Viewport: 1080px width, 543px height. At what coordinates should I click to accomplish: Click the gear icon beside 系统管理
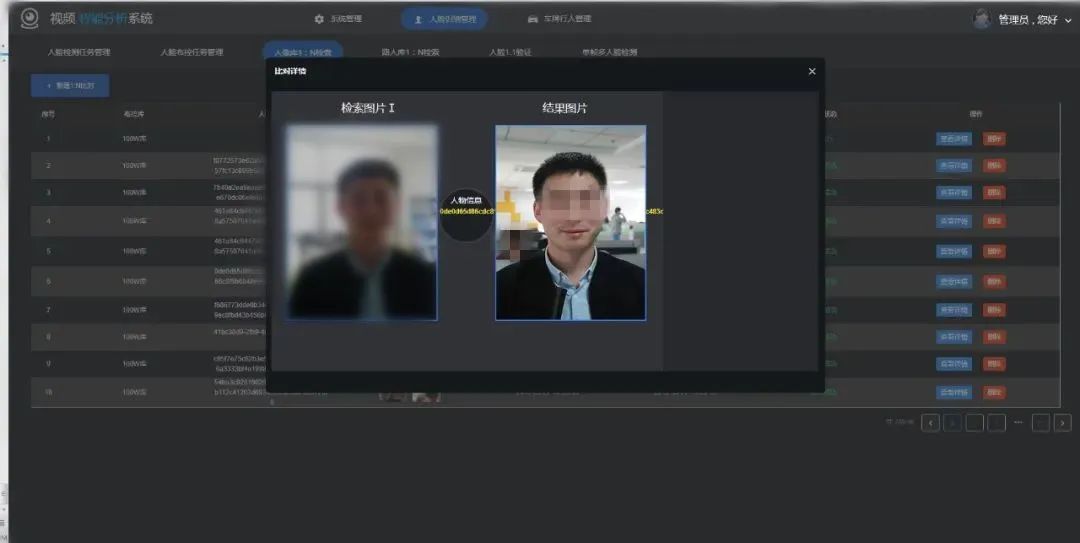coord(319,19)
